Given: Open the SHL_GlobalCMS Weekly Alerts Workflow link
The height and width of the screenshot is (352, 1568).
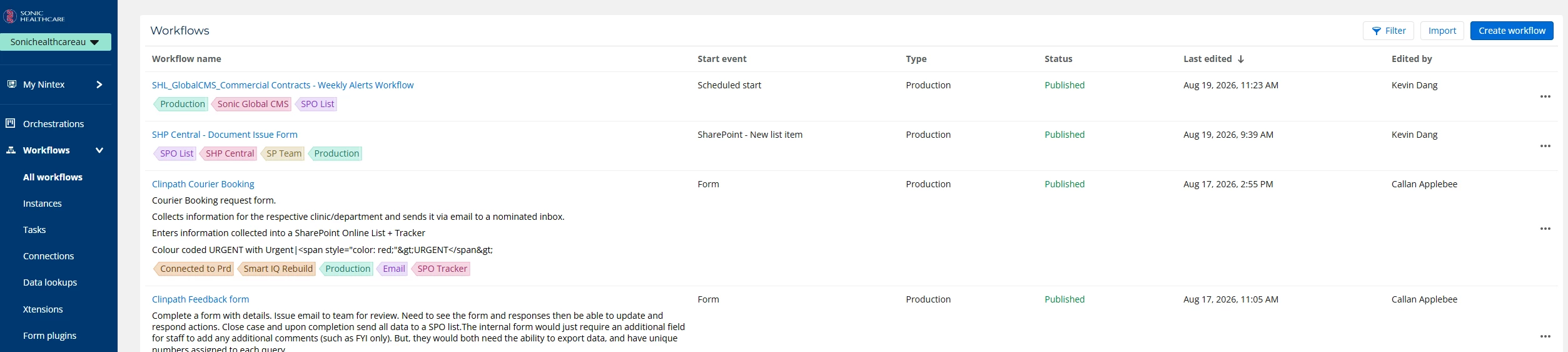Looking at the screenshot, I should pos(283,85).
